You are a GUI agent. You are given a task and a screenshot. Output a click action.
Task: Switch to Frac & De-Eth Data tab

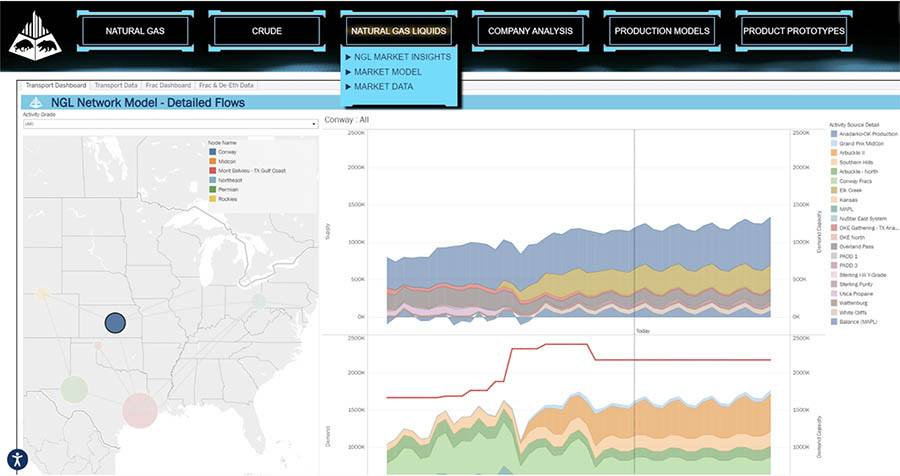(226, 85)
